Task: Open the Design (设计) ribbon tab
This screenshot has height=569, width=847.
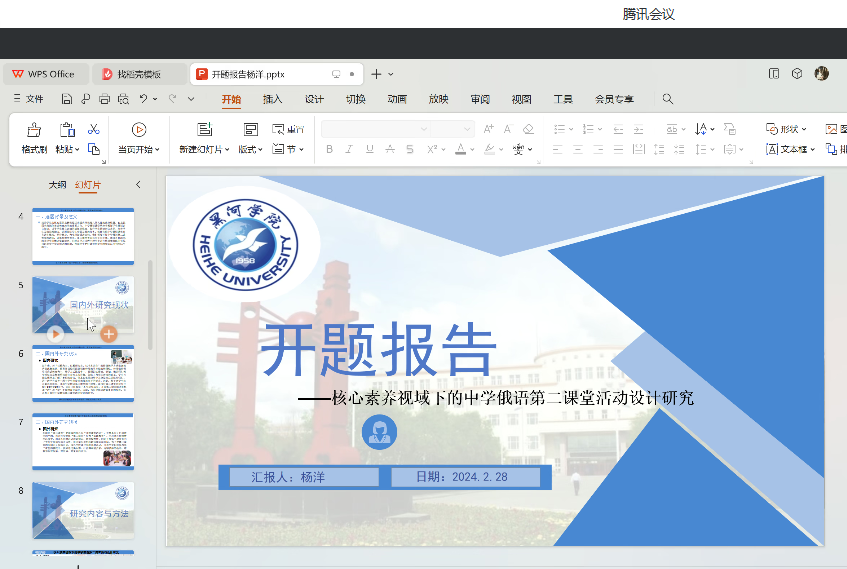Action: (x=314, y=99)
